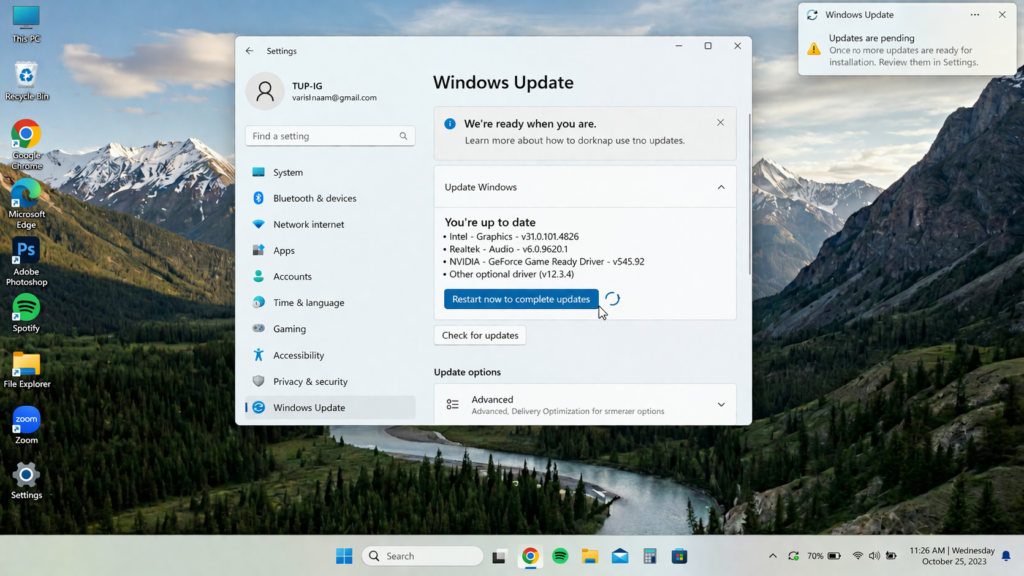Open the Privacy & security section
Viewport: 1024px width, 576px height.
[x=310, y=381]
